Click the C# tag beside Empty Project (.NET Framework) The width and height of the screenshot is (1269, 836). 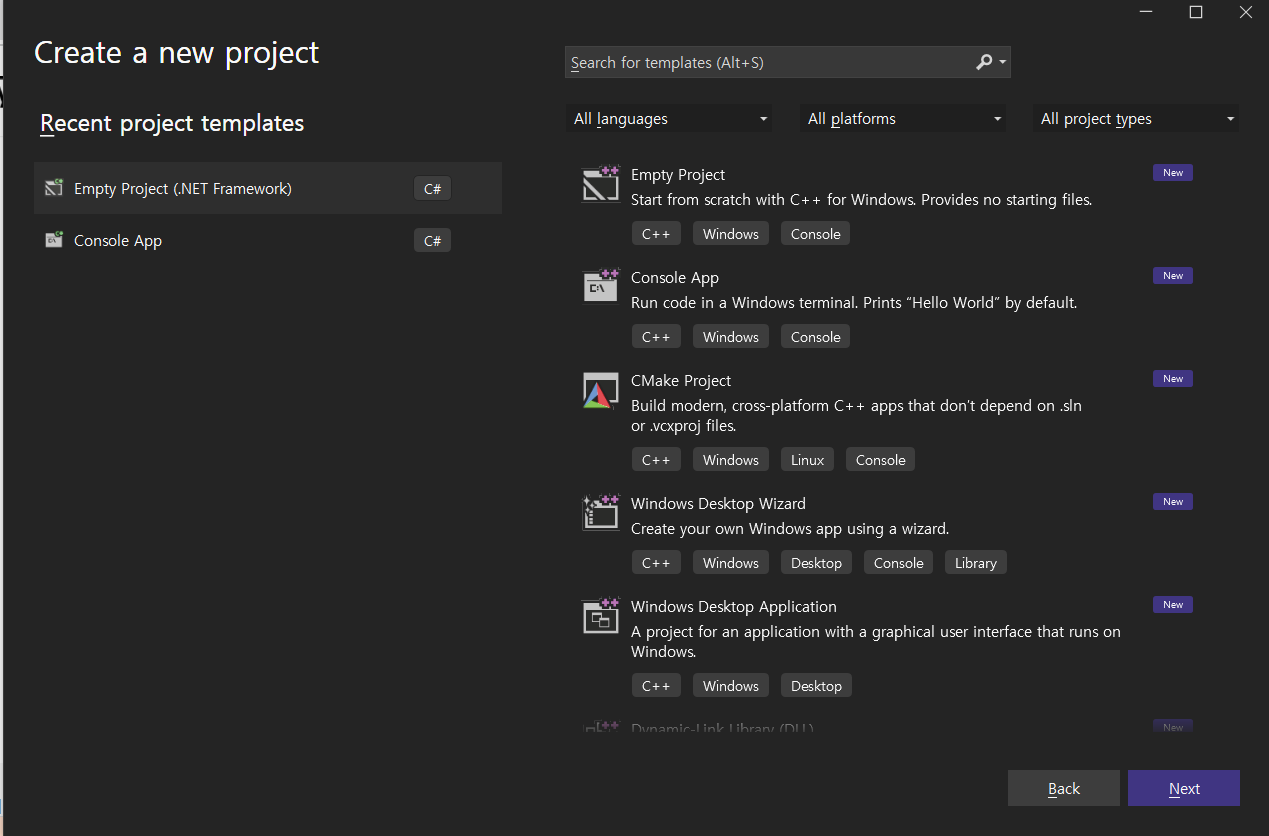point(432,188)
